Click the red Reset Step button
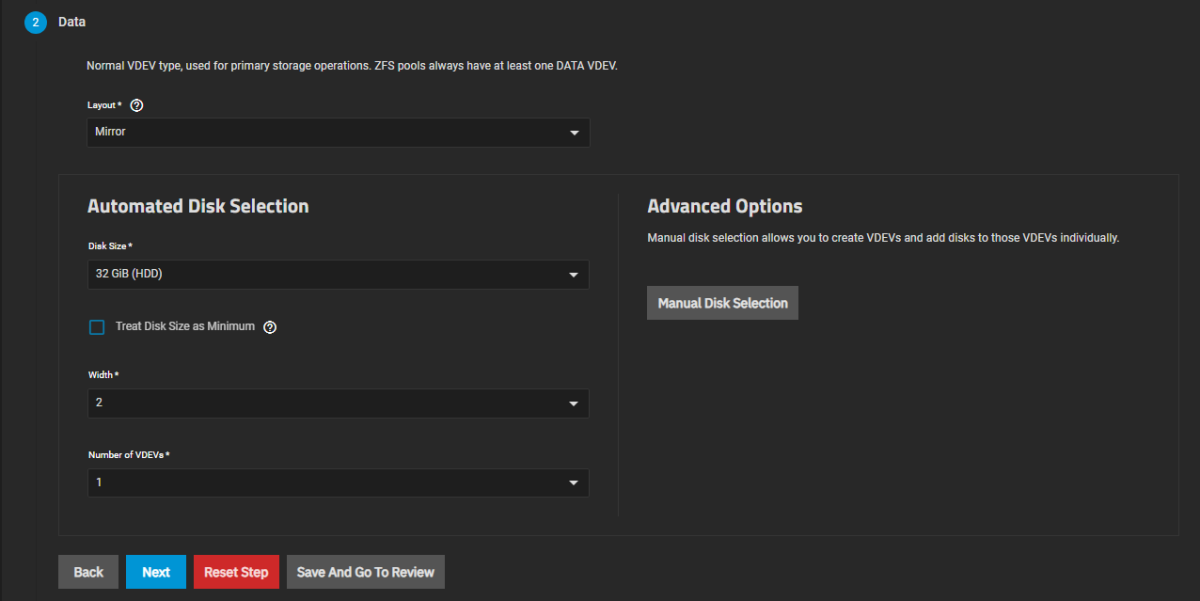Screen dimensions: 1200x601 click(236, 572)
